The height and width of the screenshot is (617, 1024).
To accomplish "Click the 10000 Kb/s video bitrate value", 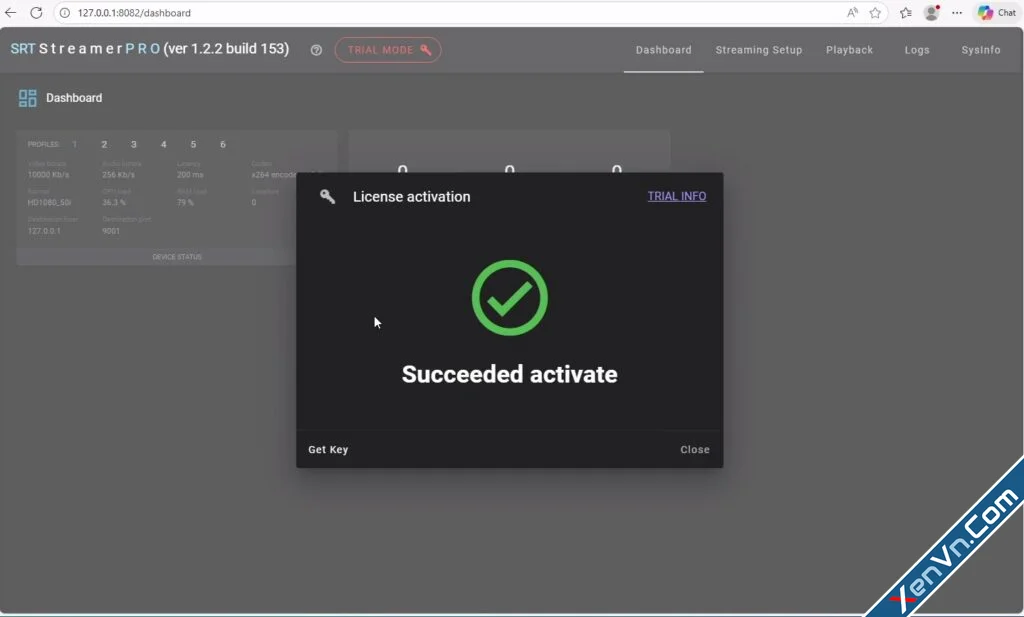I will pos(48,175).
